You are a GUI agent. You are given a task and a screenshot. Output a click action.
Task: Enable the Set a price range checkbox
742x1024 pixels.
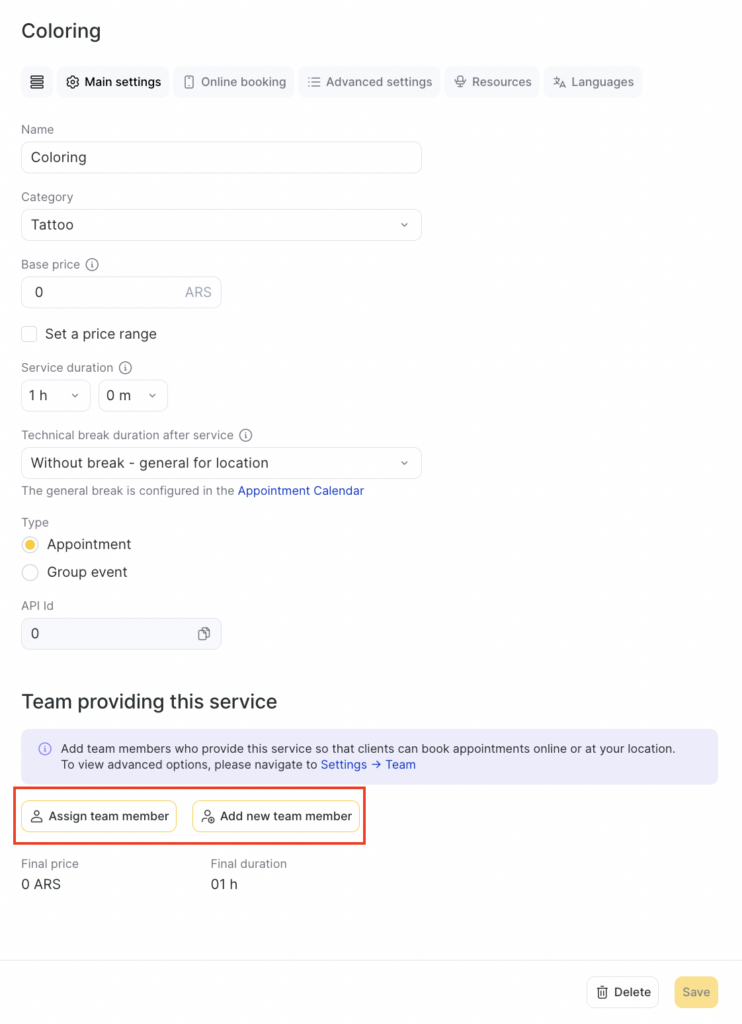30,334
